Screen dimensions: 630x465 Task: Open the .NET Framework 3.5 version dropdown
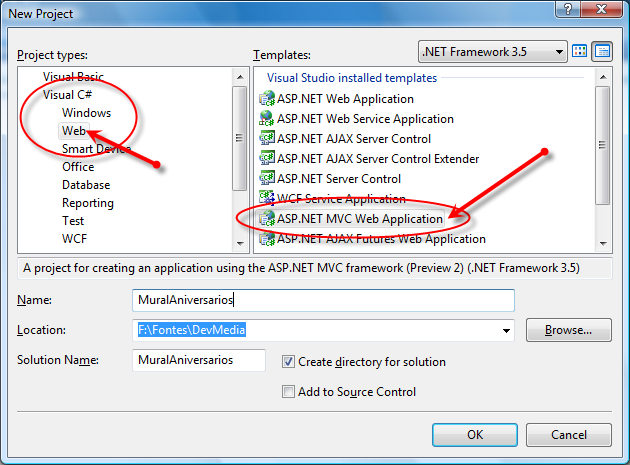click(491, 51)
